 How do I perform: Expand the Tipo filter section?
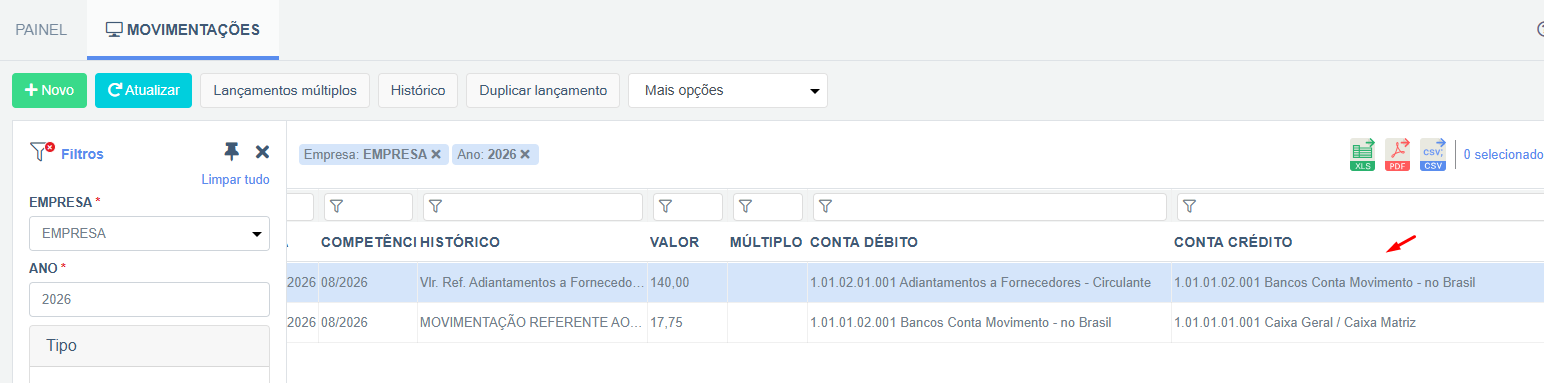149,345
